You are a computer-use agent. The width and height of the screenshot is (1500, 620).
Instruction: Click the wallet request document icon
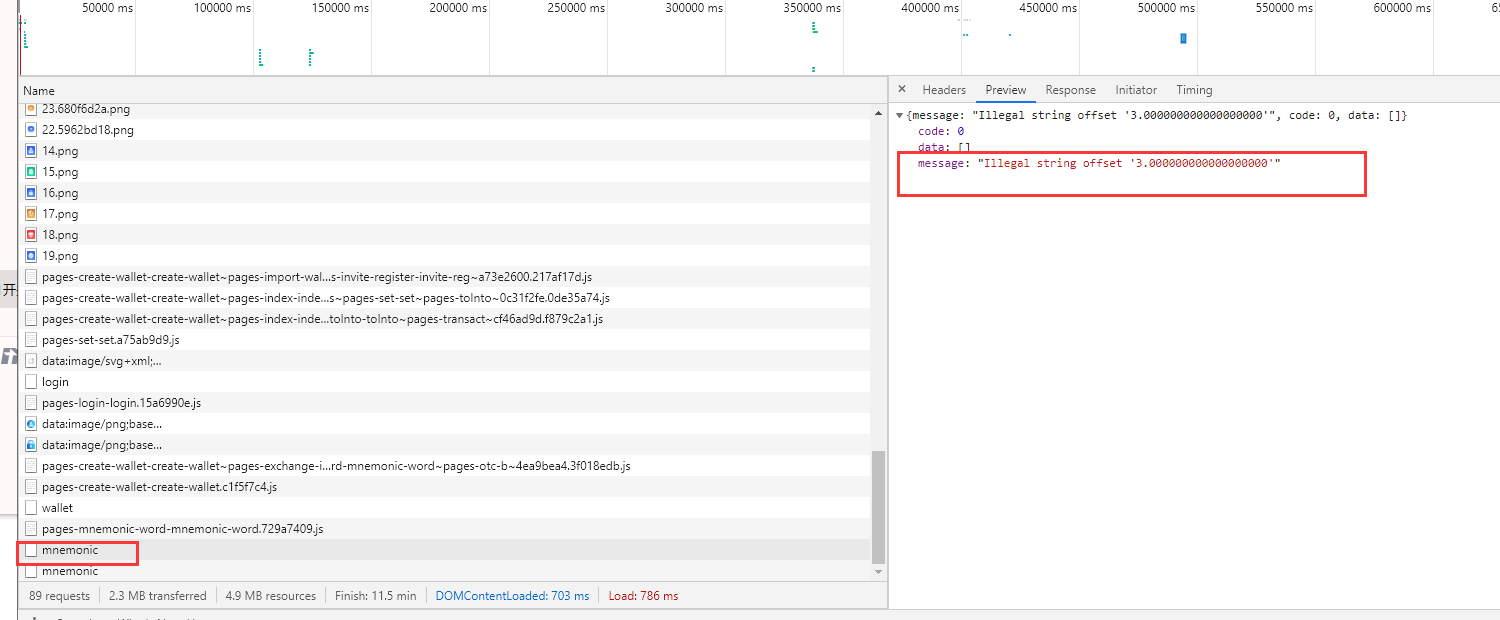coord(31,508)
